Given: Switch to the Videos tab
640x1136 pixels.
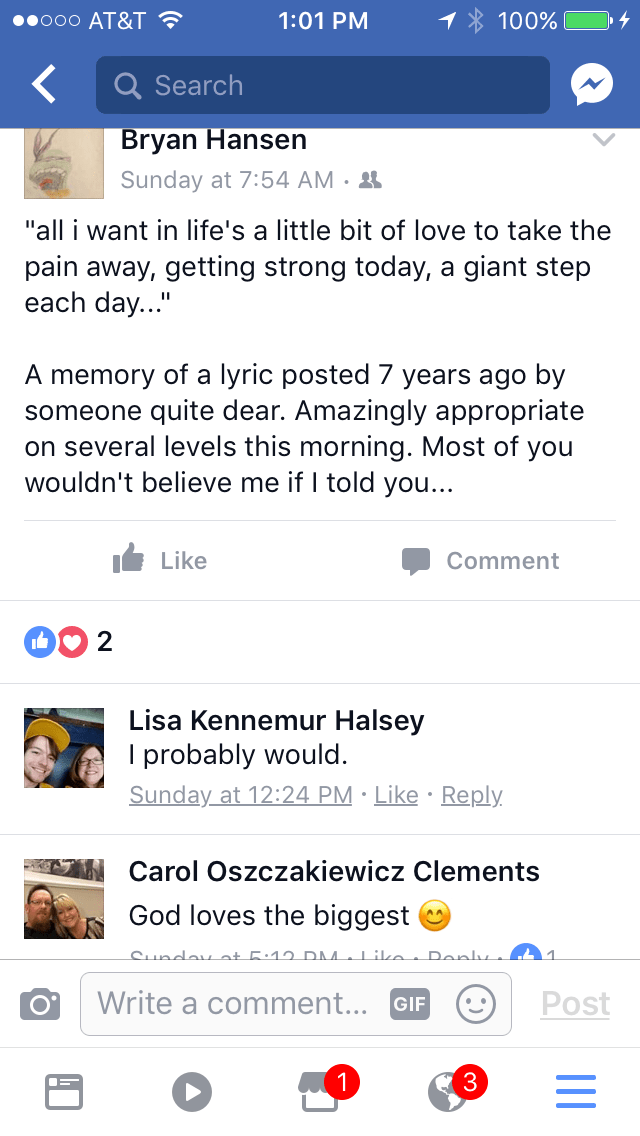Looking at the screenshot, I should click(x=192, y=1092).
